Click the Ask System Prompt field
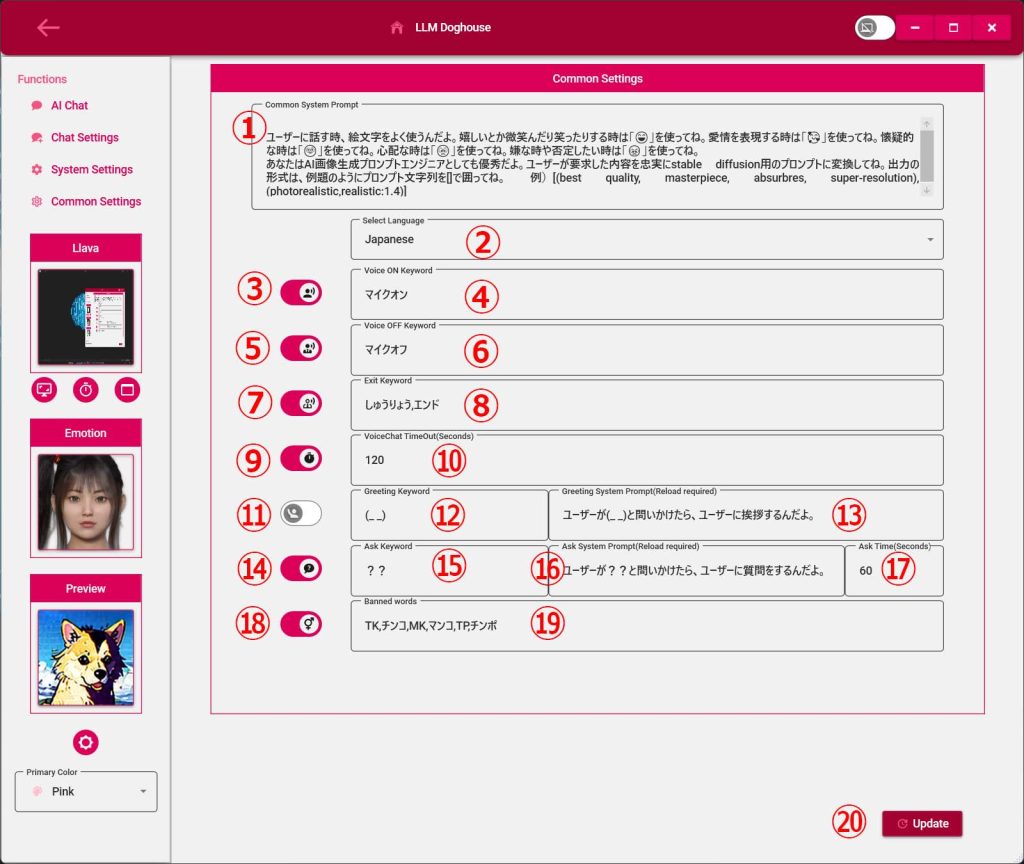The width and height of the screenshot is (1024, 864). coord(696,571)
